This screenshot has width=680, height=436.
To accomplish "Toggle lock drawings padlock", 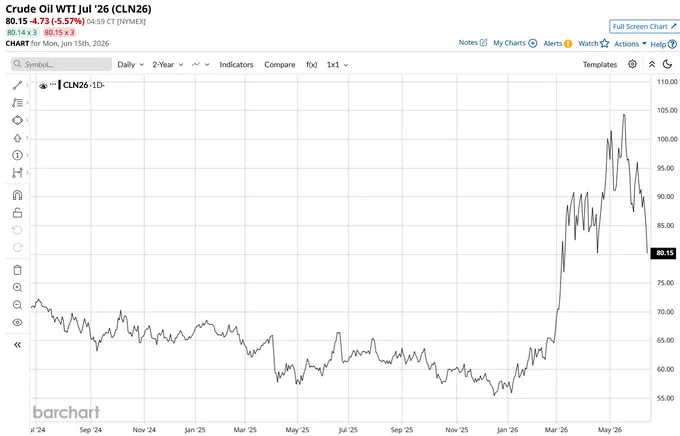I will [17, 213].
